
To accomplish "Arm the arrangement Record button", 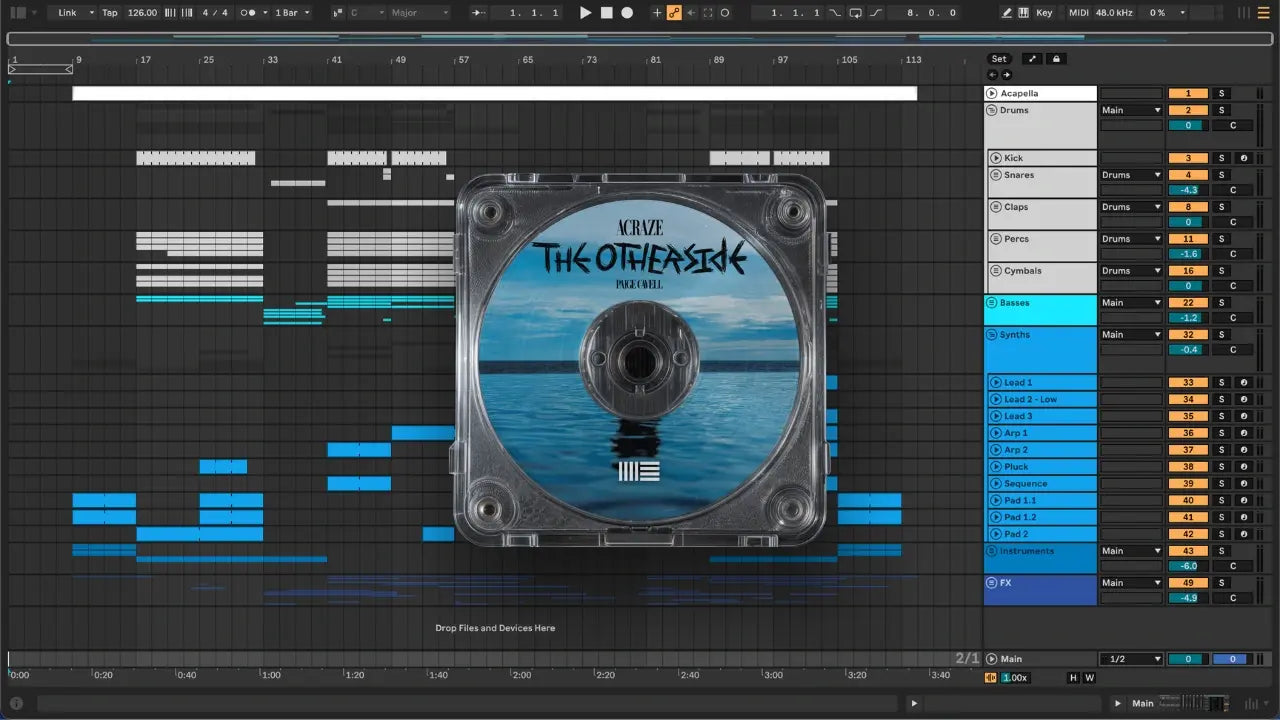I will click(627, 13).
